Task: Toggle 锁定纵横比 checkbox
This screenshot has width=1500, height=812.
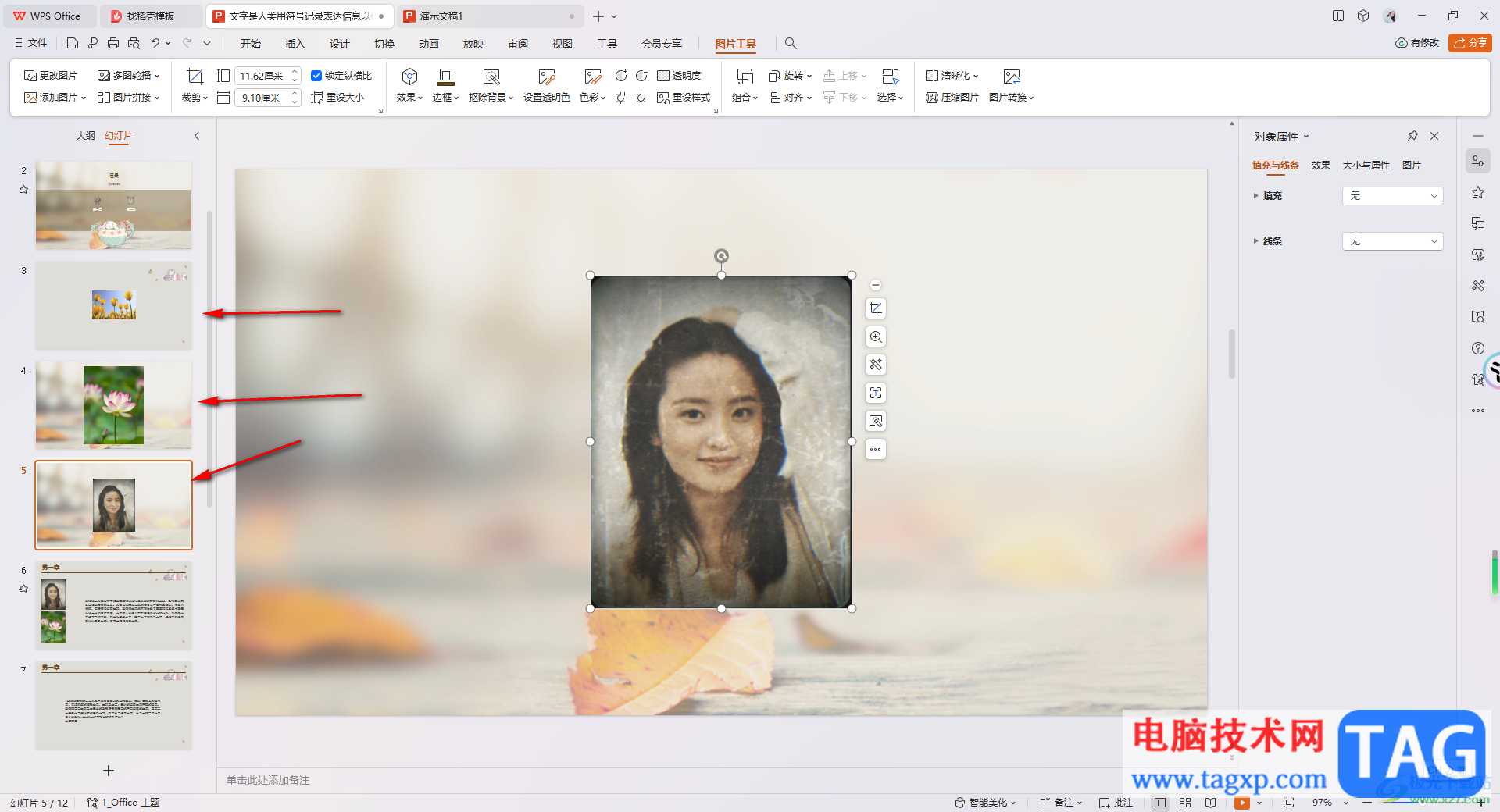Action: (316, 76)
